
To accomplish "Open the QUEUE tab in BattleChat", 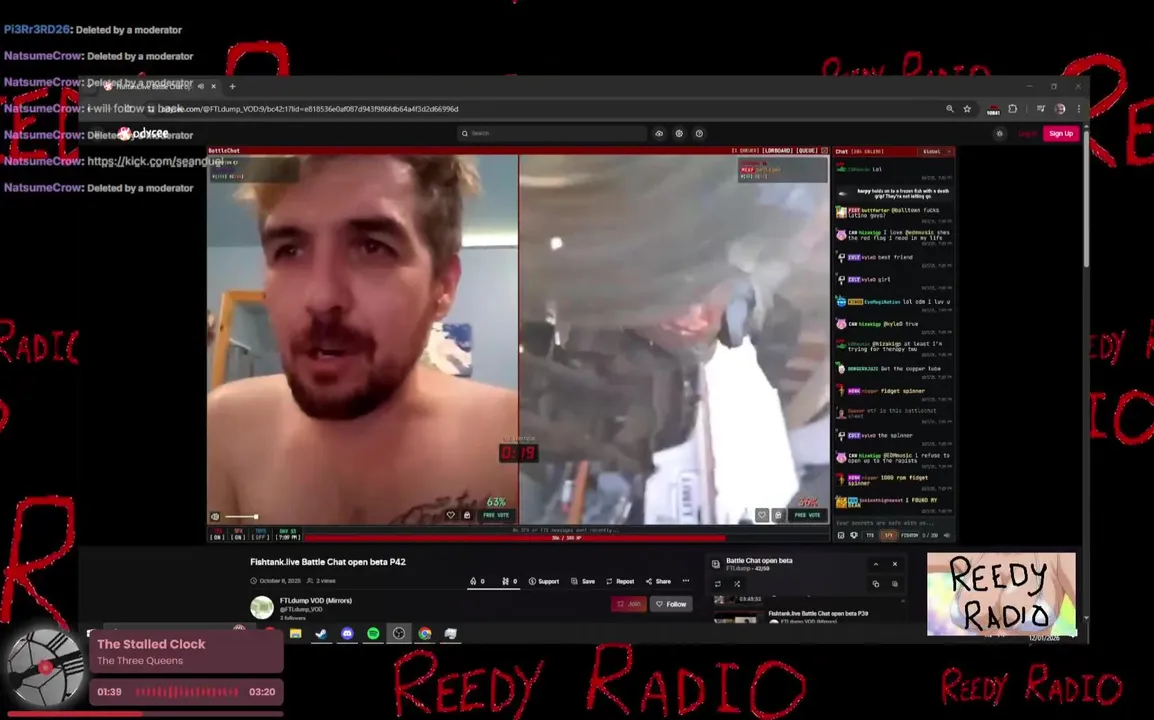I will point(807,150).
